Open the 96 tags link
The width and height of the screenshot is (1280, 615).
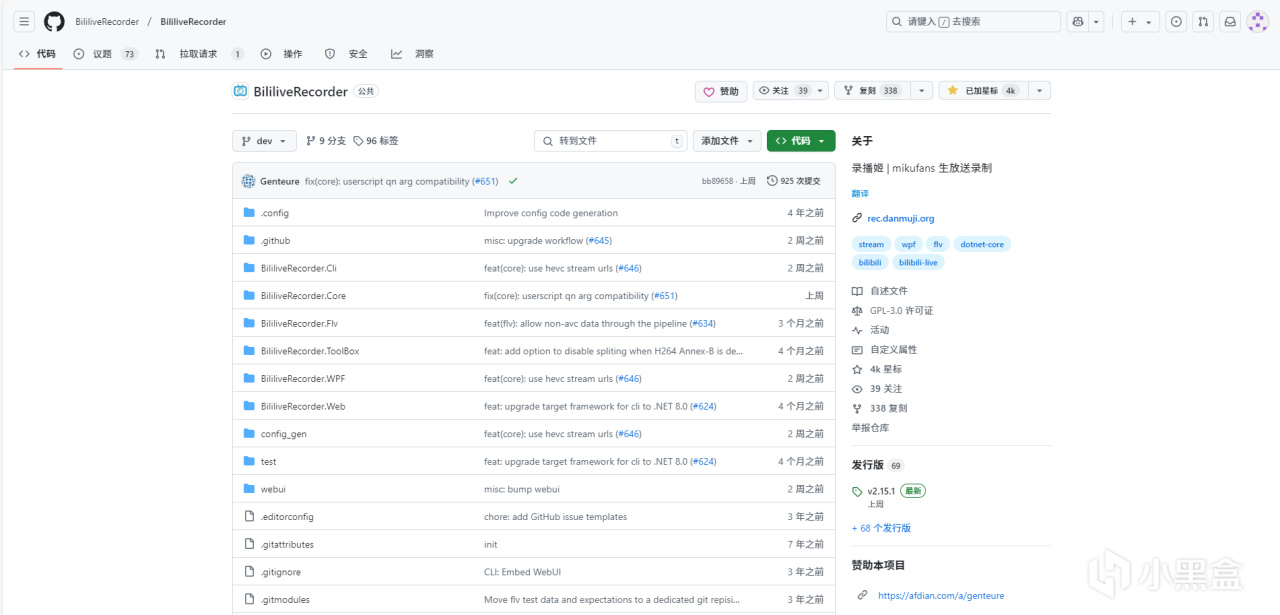376,141
